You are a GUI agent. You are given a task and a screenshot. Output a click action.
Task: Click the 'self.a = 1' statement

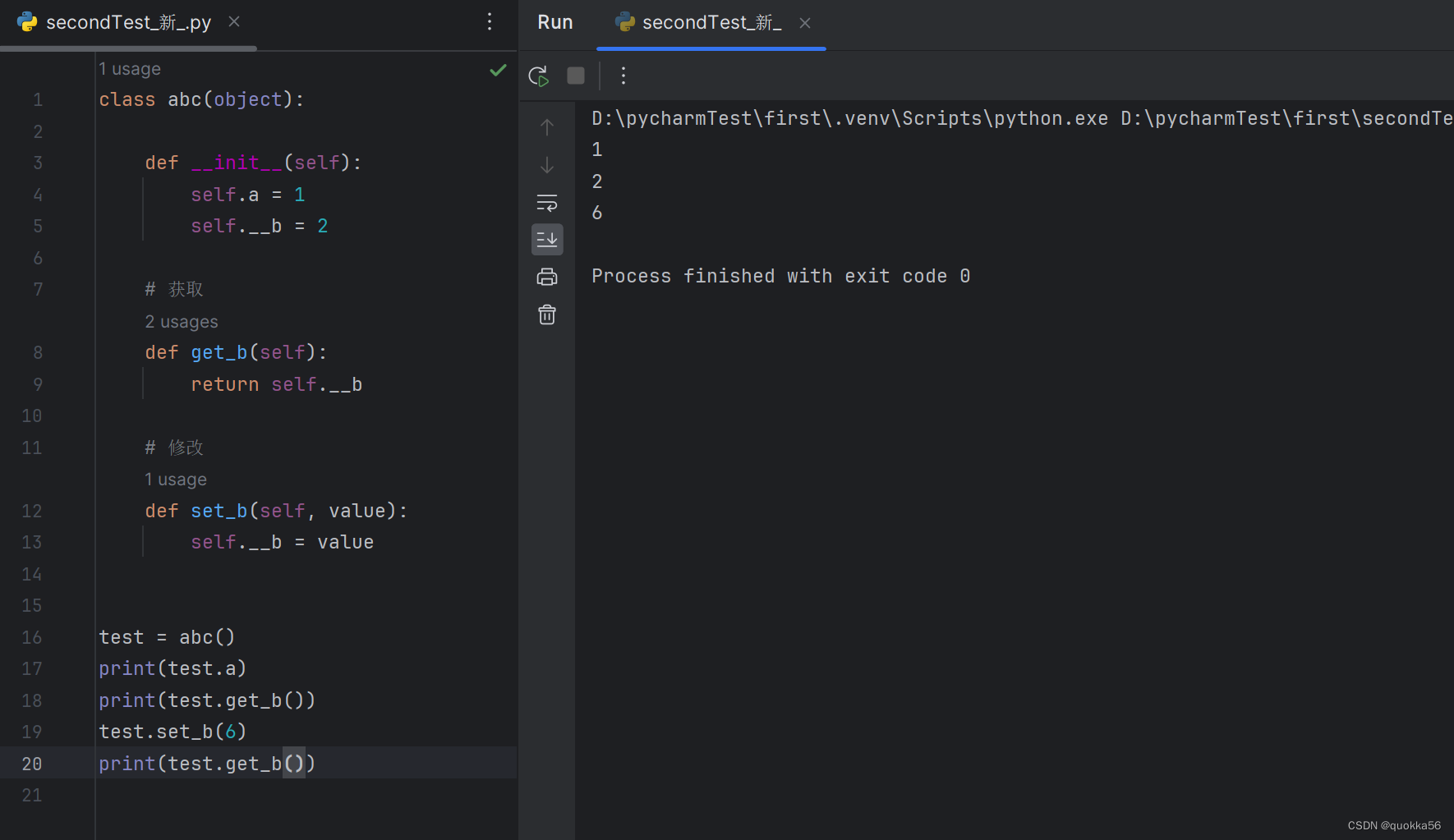click(x=248, y=195)
